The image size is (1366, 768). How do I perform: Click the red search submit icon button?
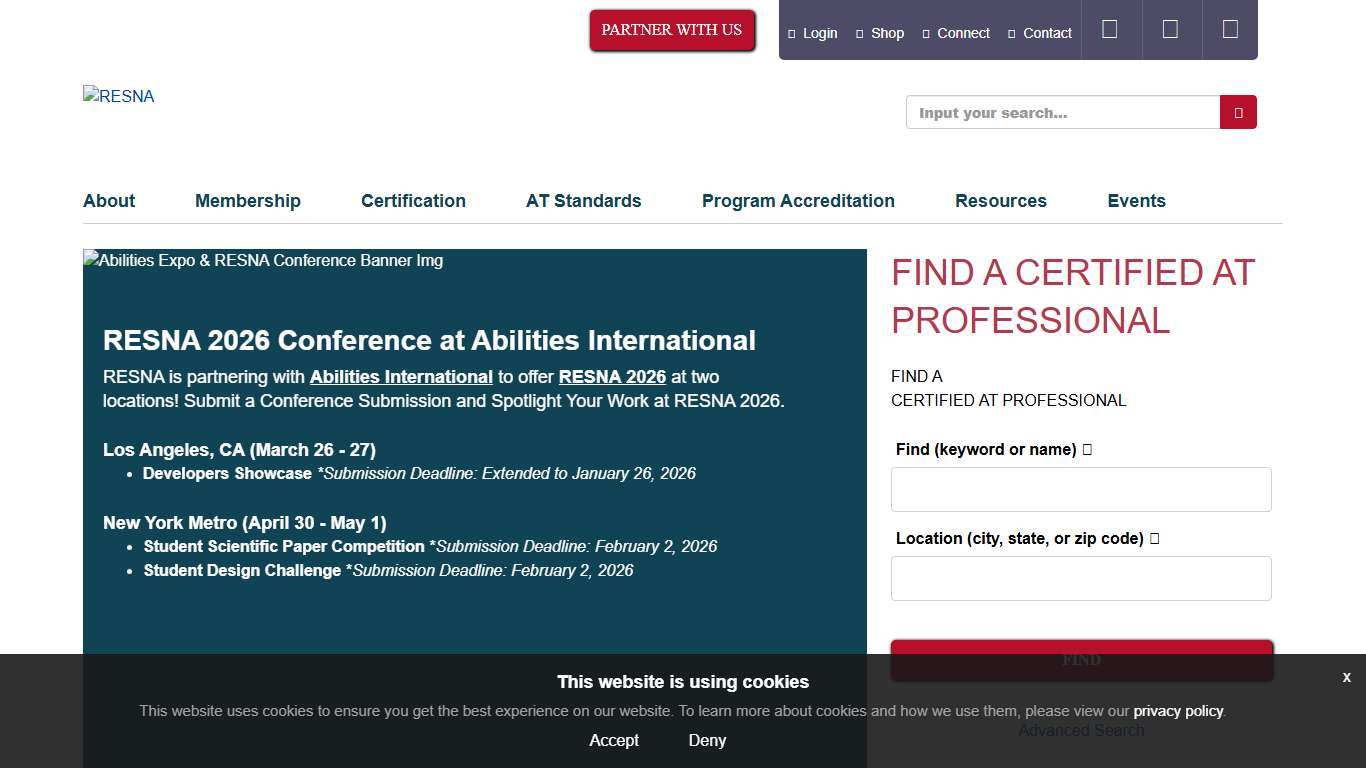click(1238, 113)
